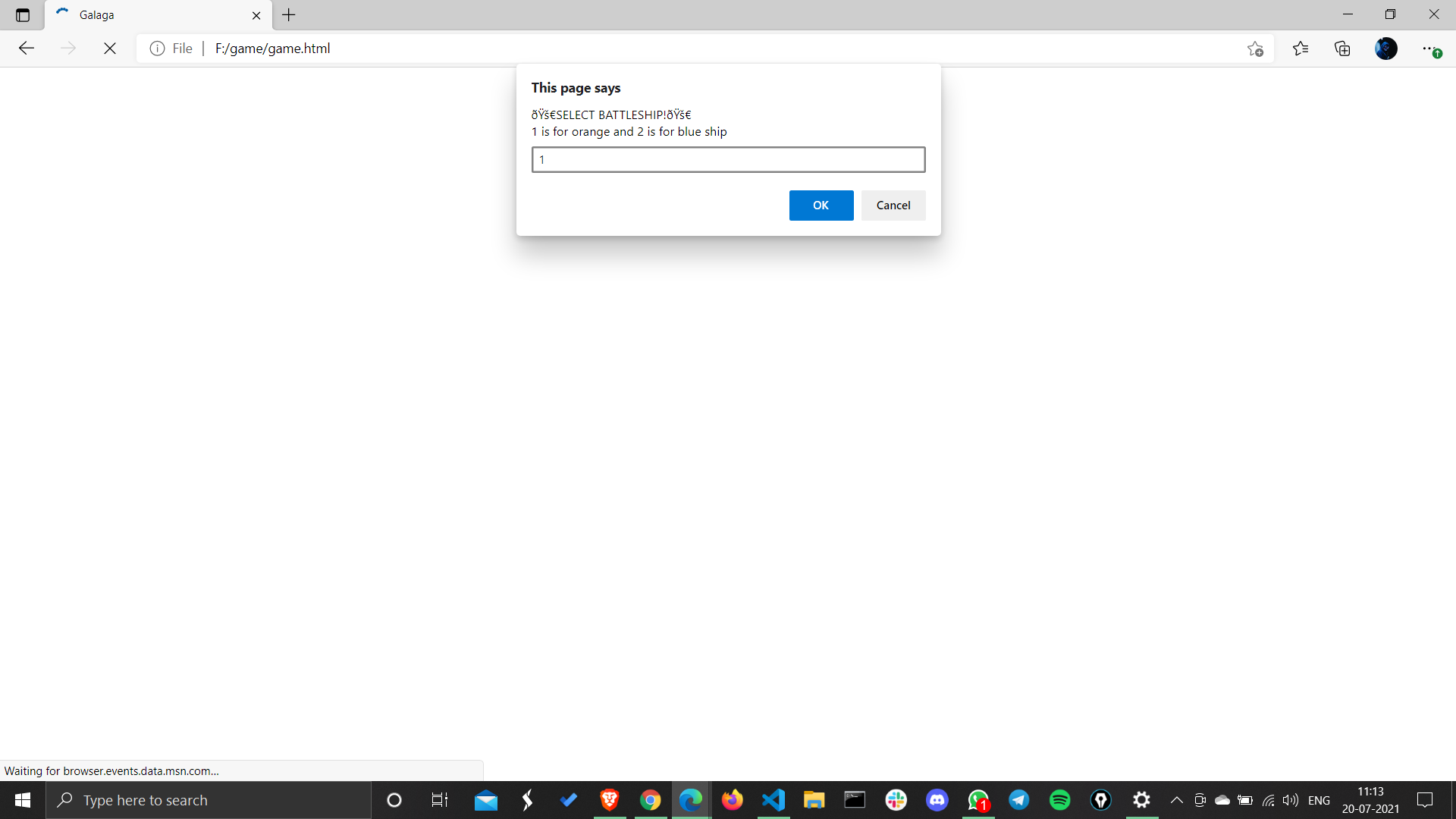The height and width of the screenshot is (819, 1456).
Task: Open the clock showing 11:13
Action: tap(1371, 800)
